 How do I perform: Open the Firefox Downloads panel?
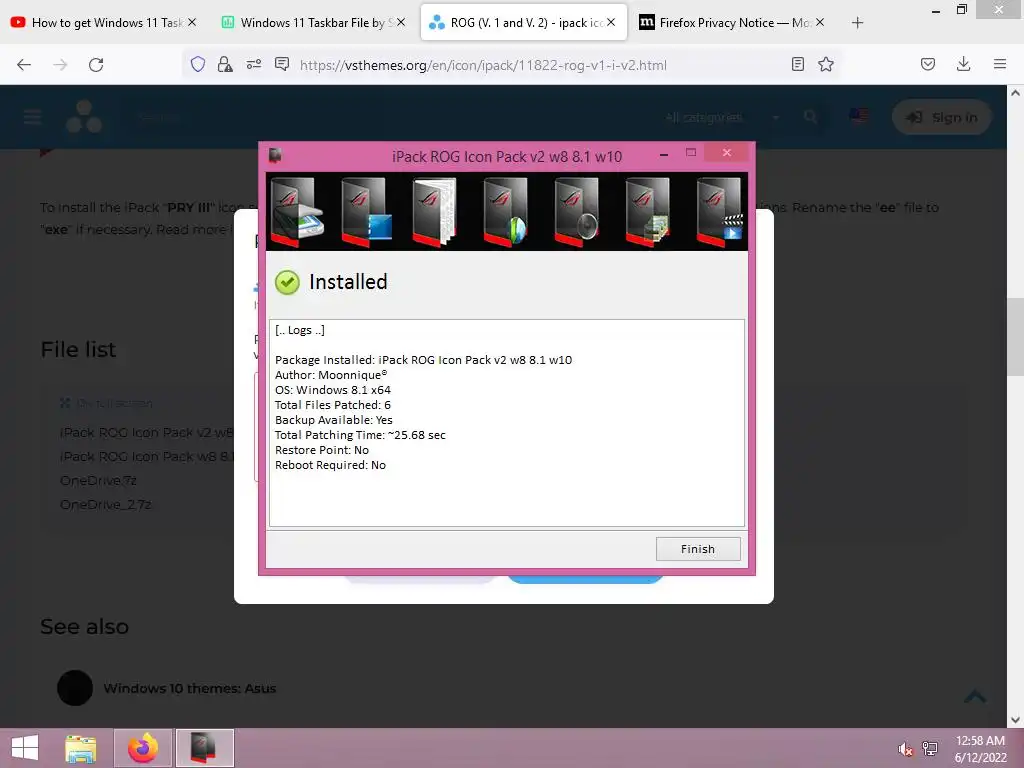coord(963,64)
